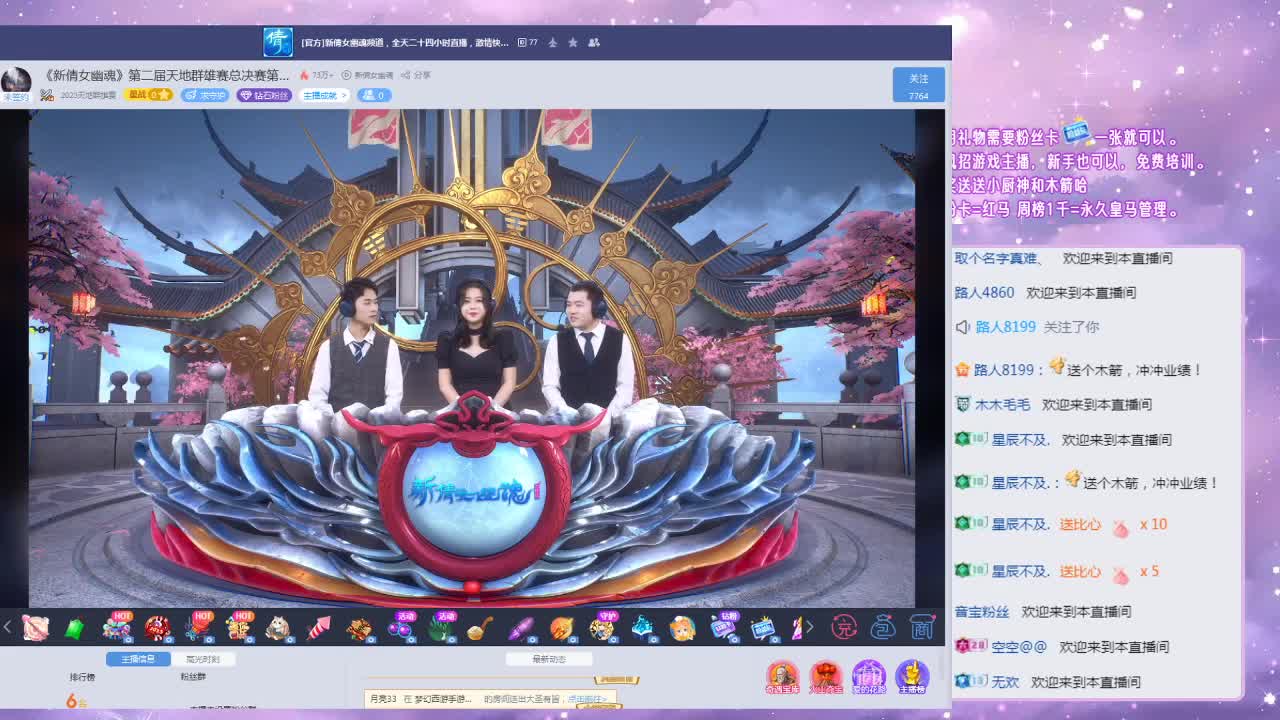Switch to the 高光时刻 tab

coord(202,659)
